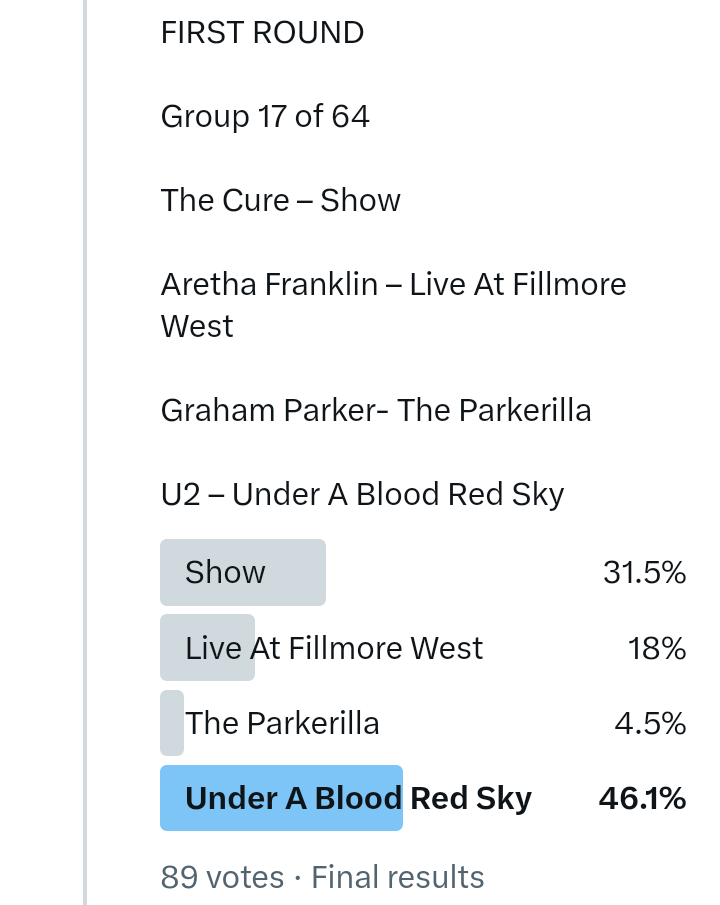The height and width of the screenshot is (905, 720).
Task: Click the bold "Red Sky" option text
Action: [472, 799]
